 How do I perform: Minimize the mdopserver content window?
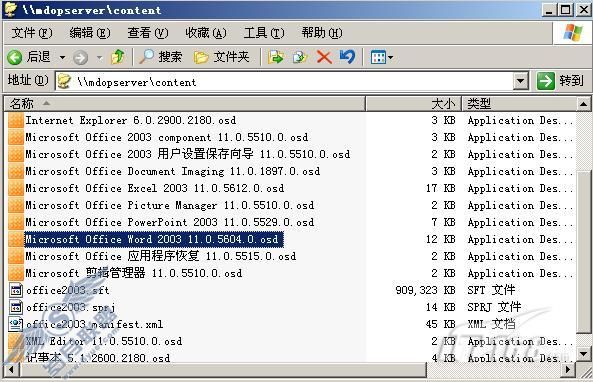(x=549, y=10)
